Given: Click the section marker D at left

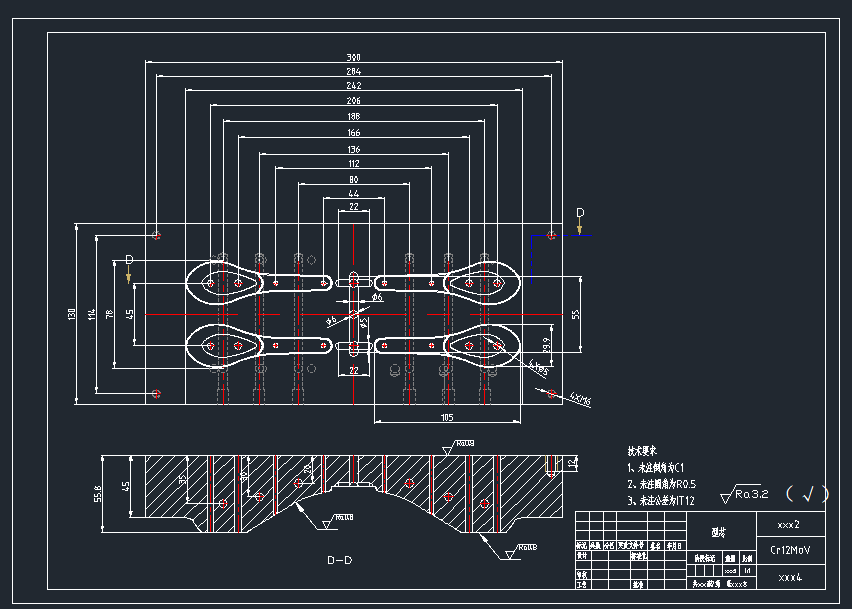Looking at the screenshot, I should point(129,260).
